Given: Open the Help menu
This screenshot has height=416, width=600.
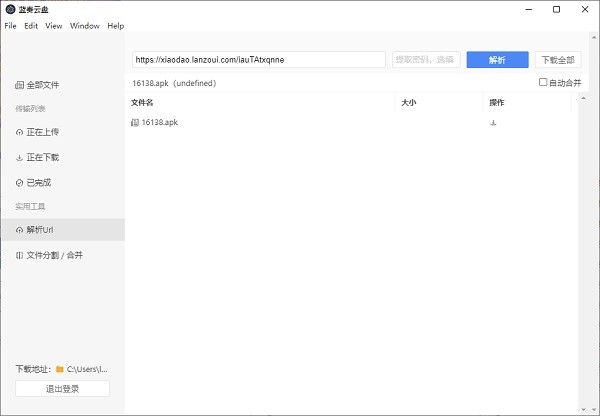Looking at the screenshot, I should (115, 26).
